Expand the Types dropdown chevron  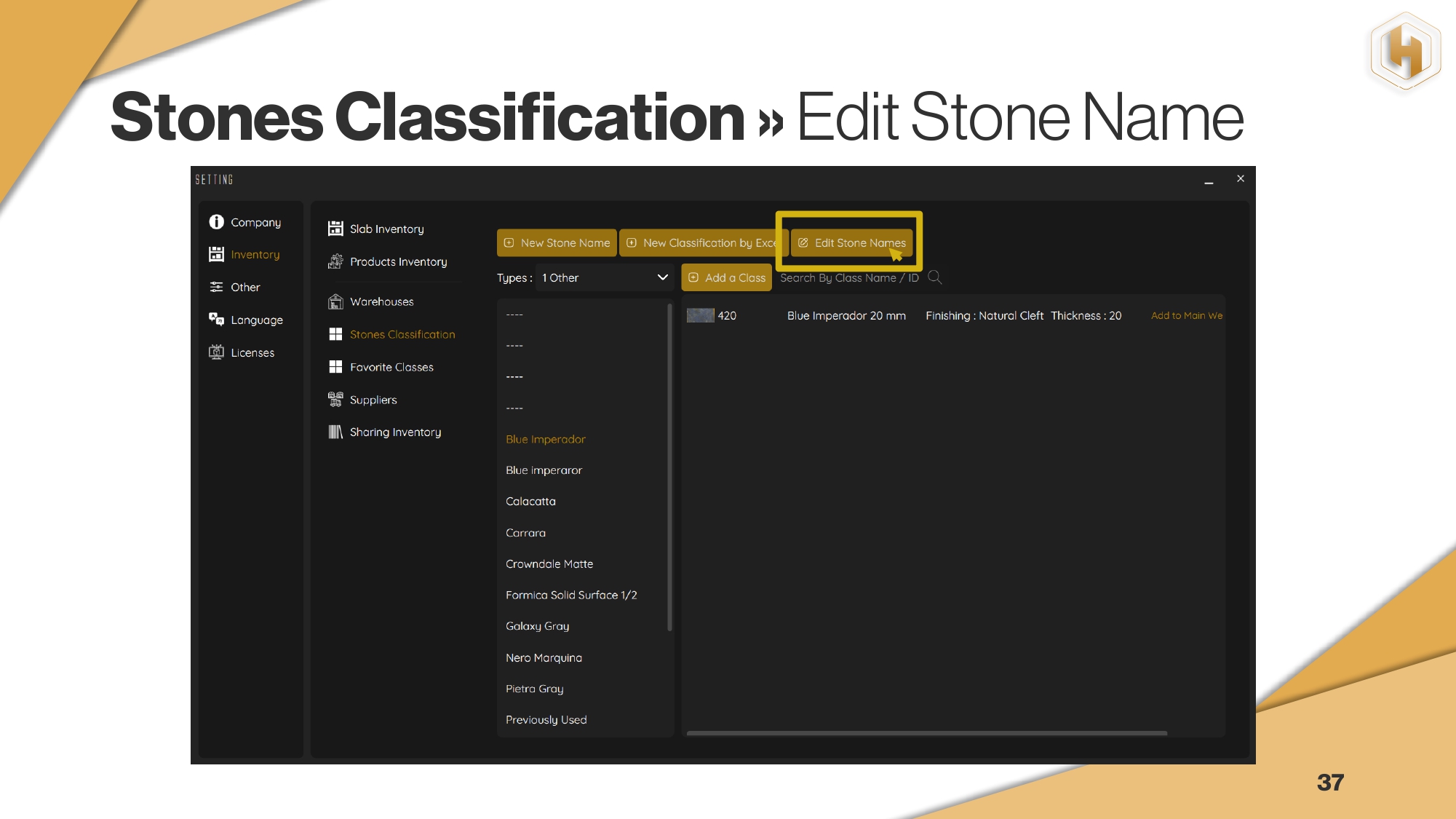click(x=662, y=277)
